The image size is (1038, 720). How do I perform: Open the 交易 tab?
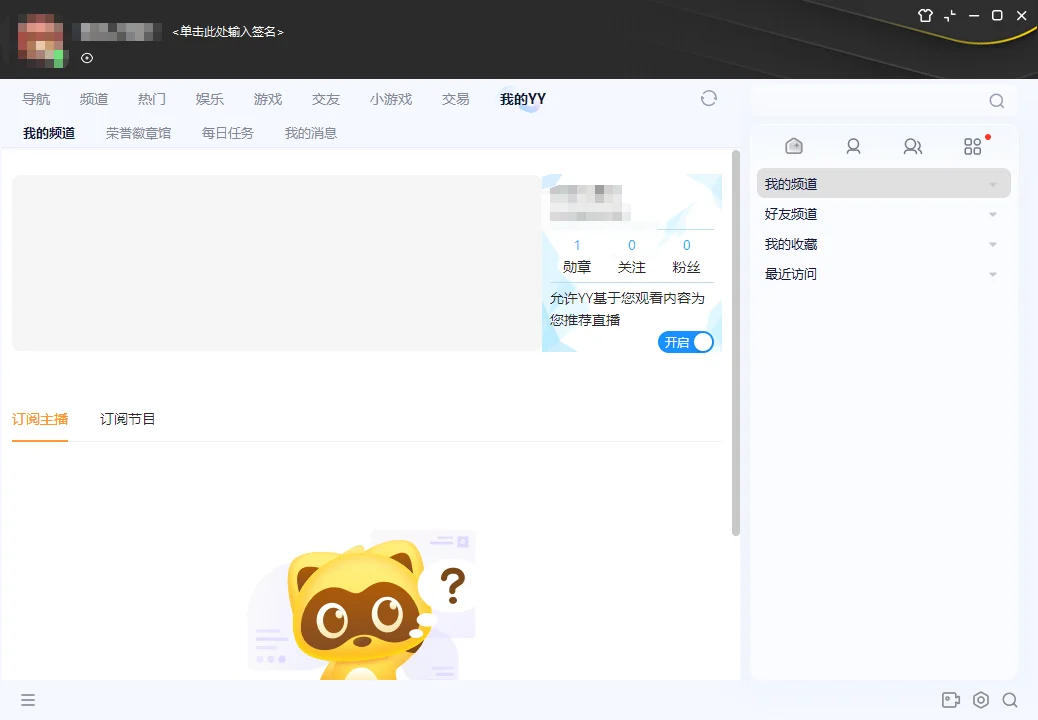(x=455, y=99)
